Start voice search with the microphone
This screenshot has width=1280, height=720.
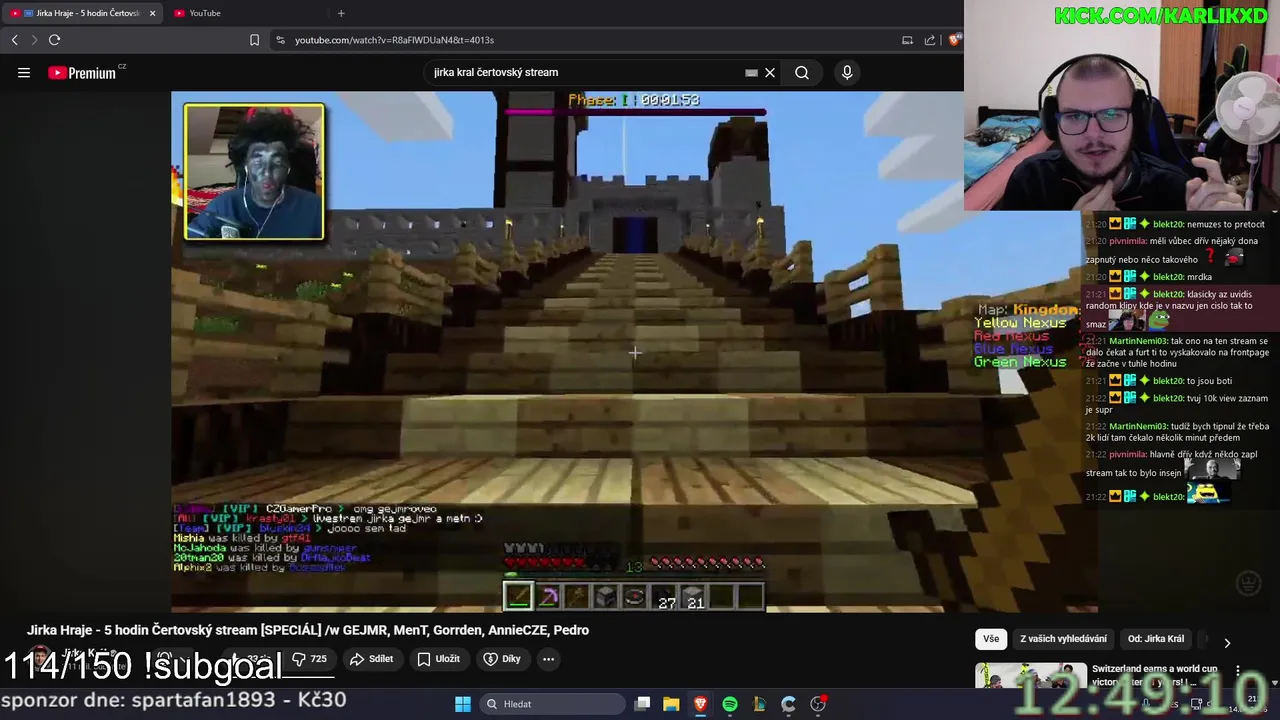click(847, 72)
